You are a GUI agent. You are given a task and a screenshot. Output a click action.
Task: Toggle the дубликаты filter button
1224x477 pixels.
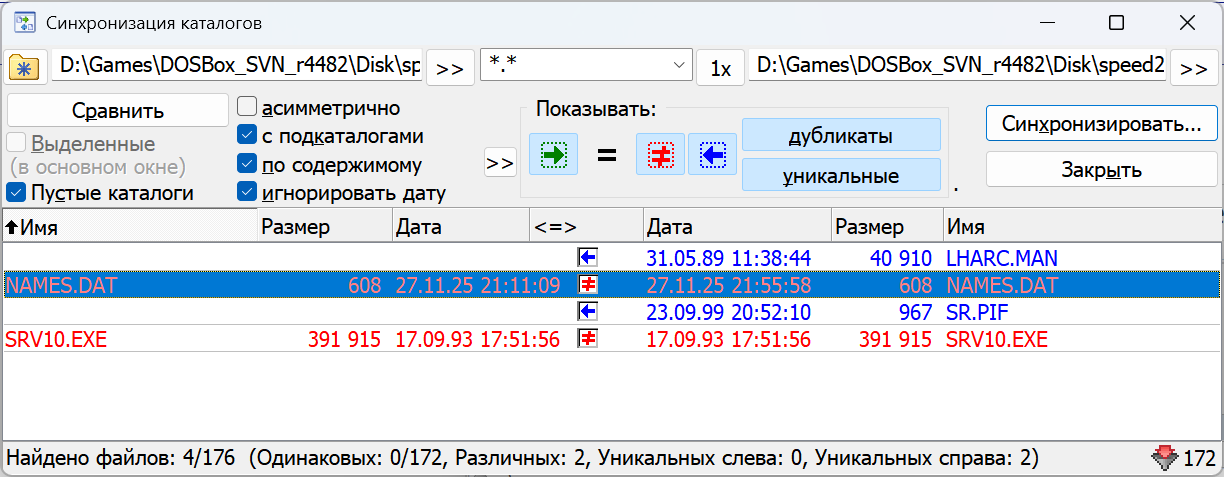pos(841,136)
